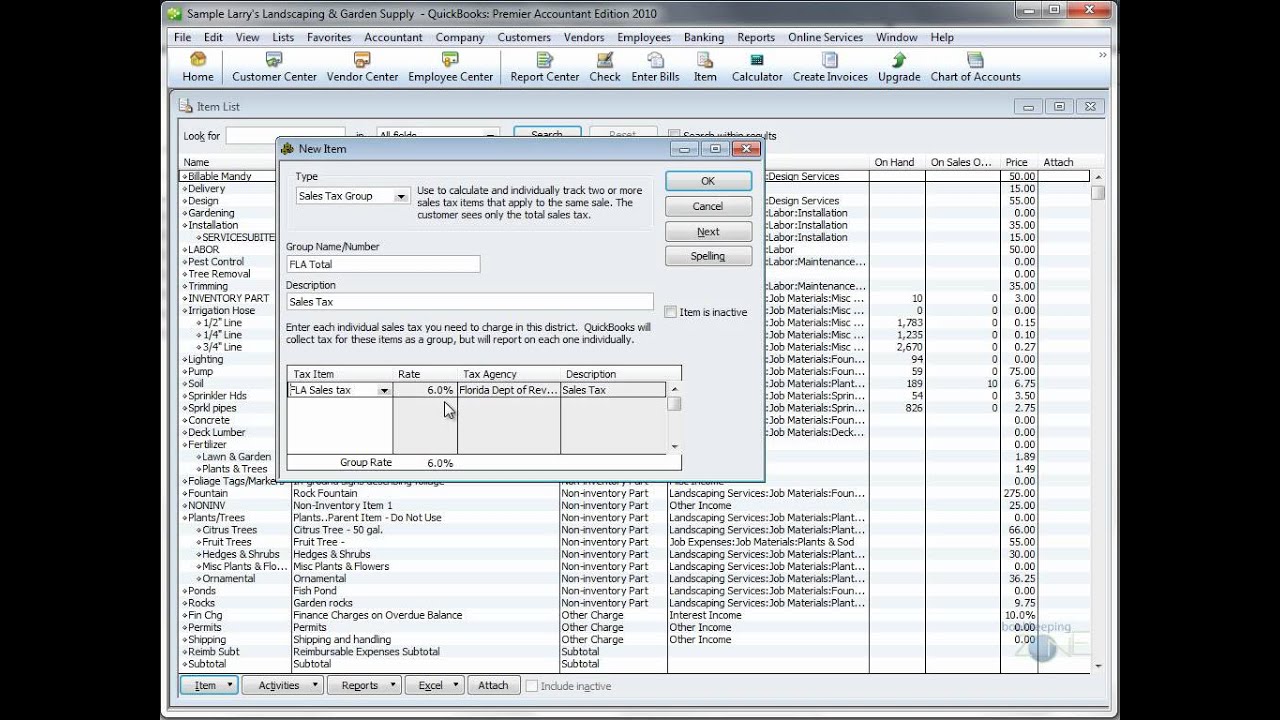
Task: Click the Price column header
Action: (1017, 162)
